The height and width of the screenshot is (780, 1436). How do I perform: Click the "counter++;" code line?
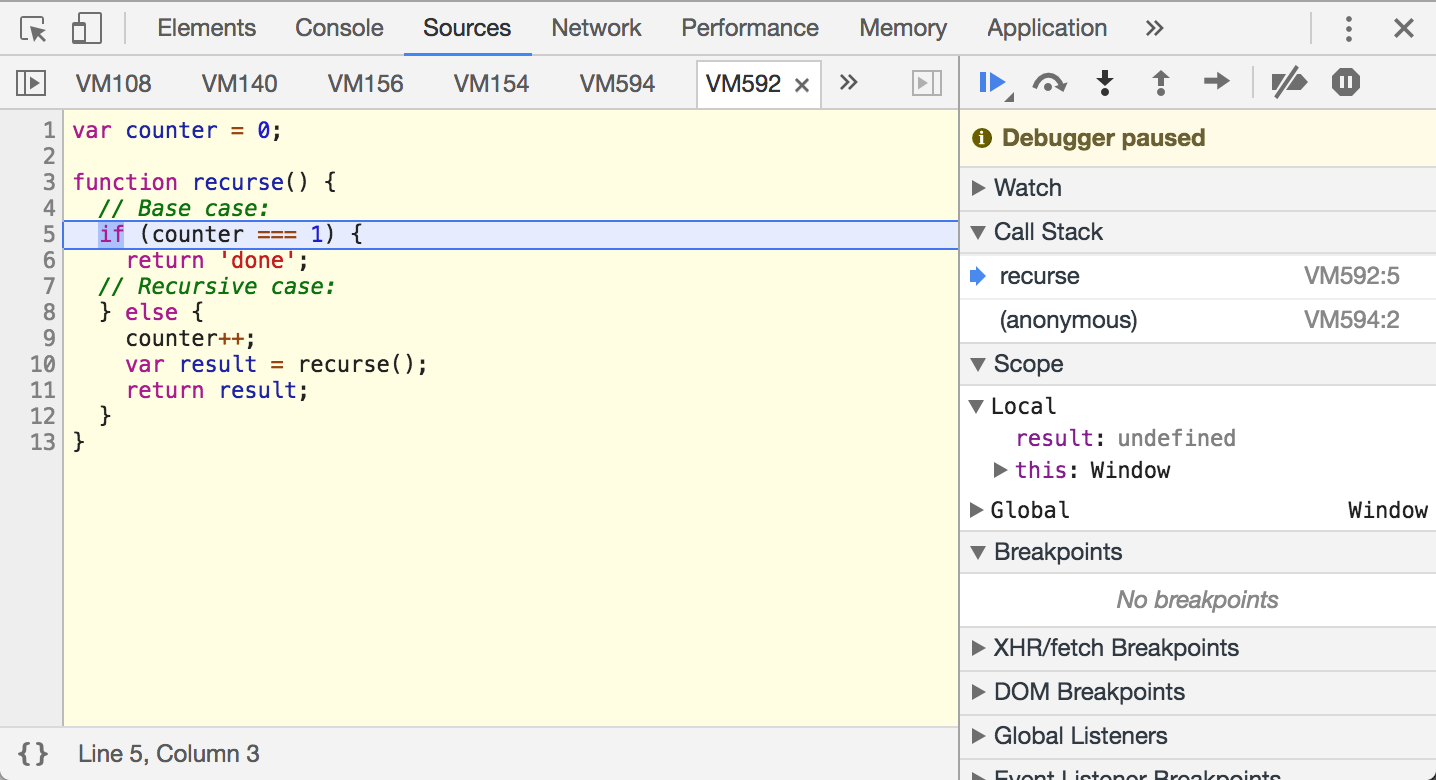click(190, 338)
